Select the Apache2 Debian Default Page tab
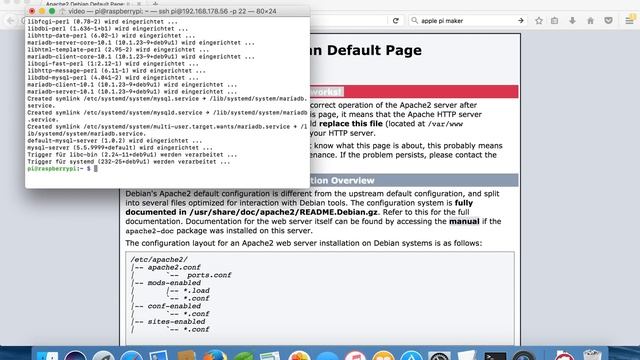The image size is (640, 360). (85, 4)
